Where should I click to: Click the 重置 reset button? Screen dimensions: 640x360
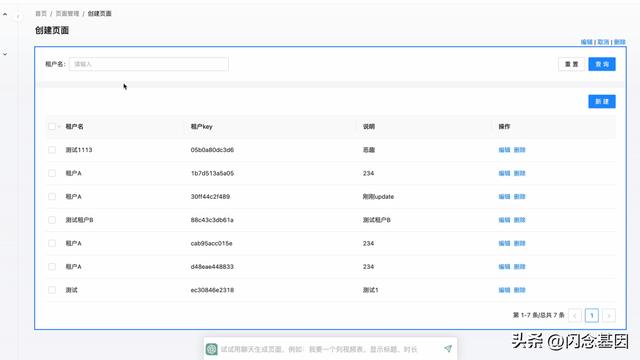pyautogui.click(x=571, y=64)
